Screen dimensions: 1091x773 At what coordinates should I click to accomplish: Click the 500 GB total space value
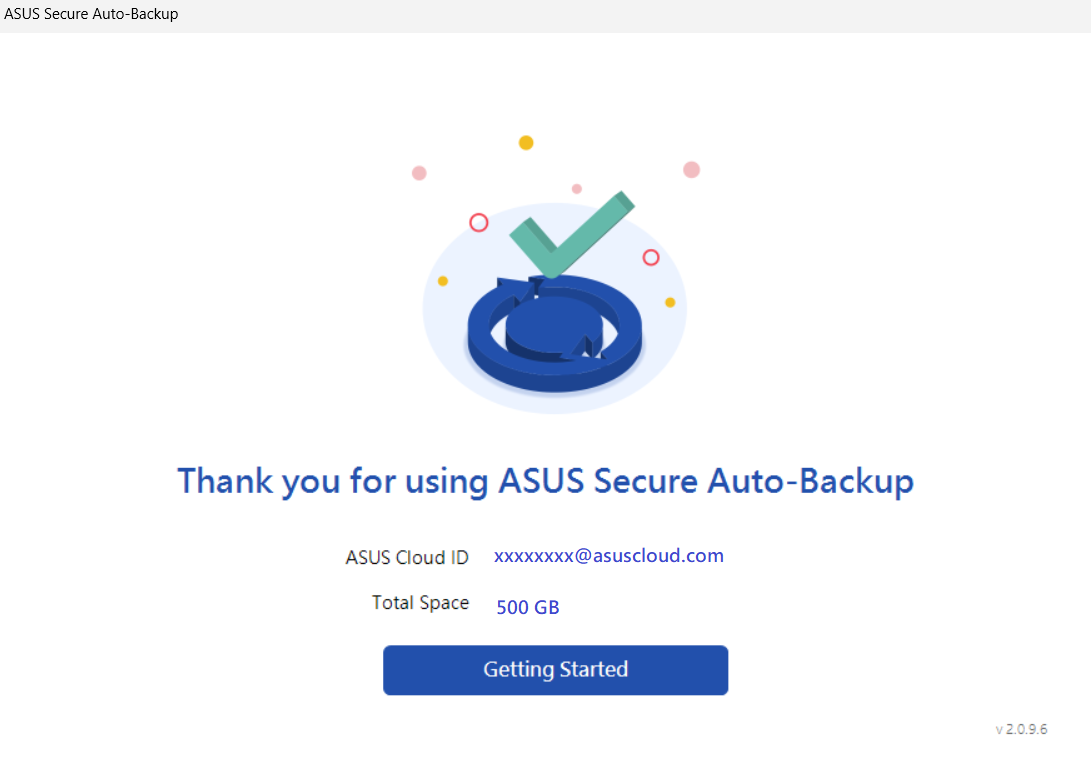pyautogui.click(x=527, y=607)
